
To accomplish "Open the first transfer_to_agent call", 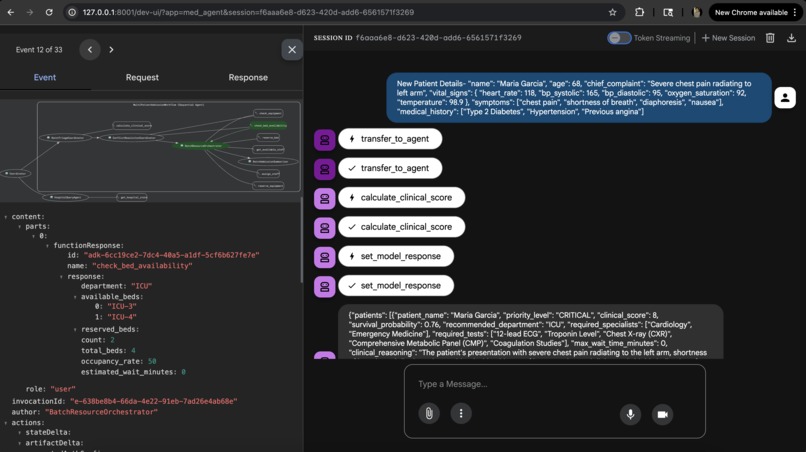I will (390, 139).
